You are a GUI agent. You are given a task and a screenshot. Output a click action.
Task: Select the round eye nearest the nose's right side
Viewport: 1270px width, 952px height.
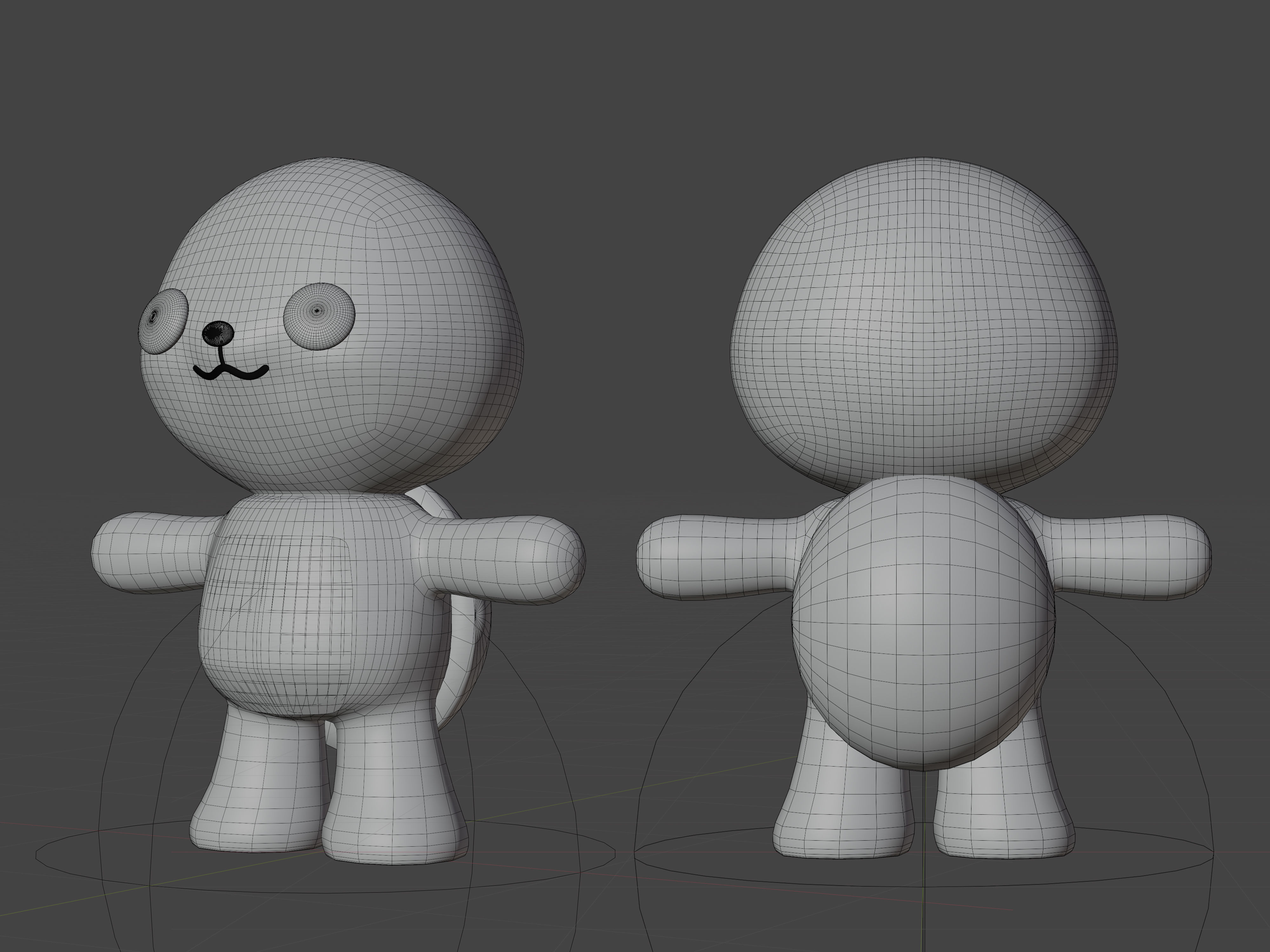pos(319,317)
